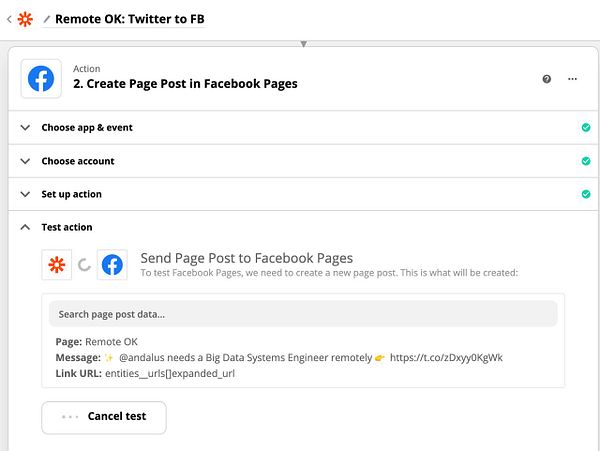The image size is (600, 451).
Task: Open the three-dot more options menu
Action: click(572, 79)
